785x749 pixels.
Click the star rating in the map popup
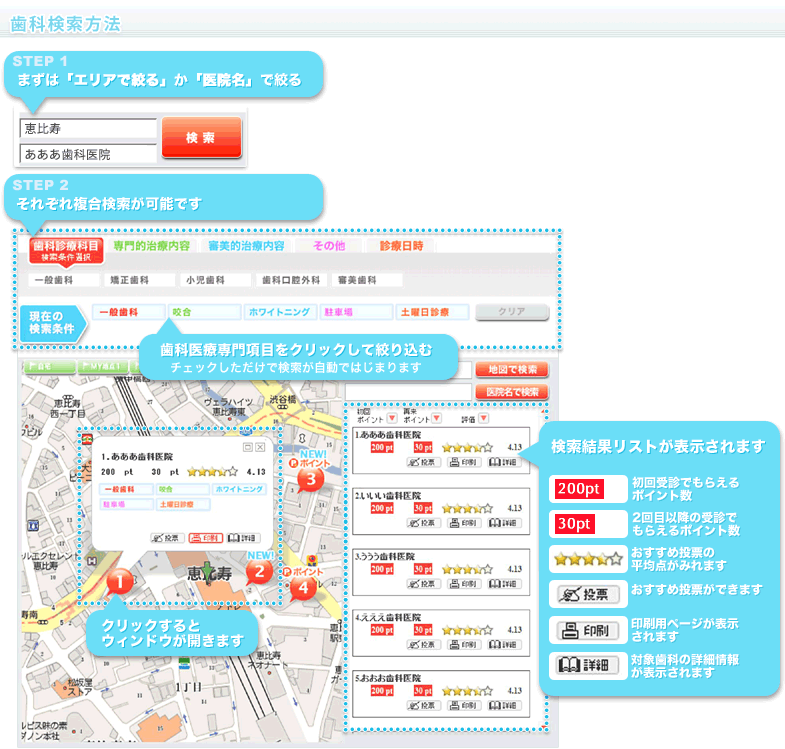pos(212,471)
